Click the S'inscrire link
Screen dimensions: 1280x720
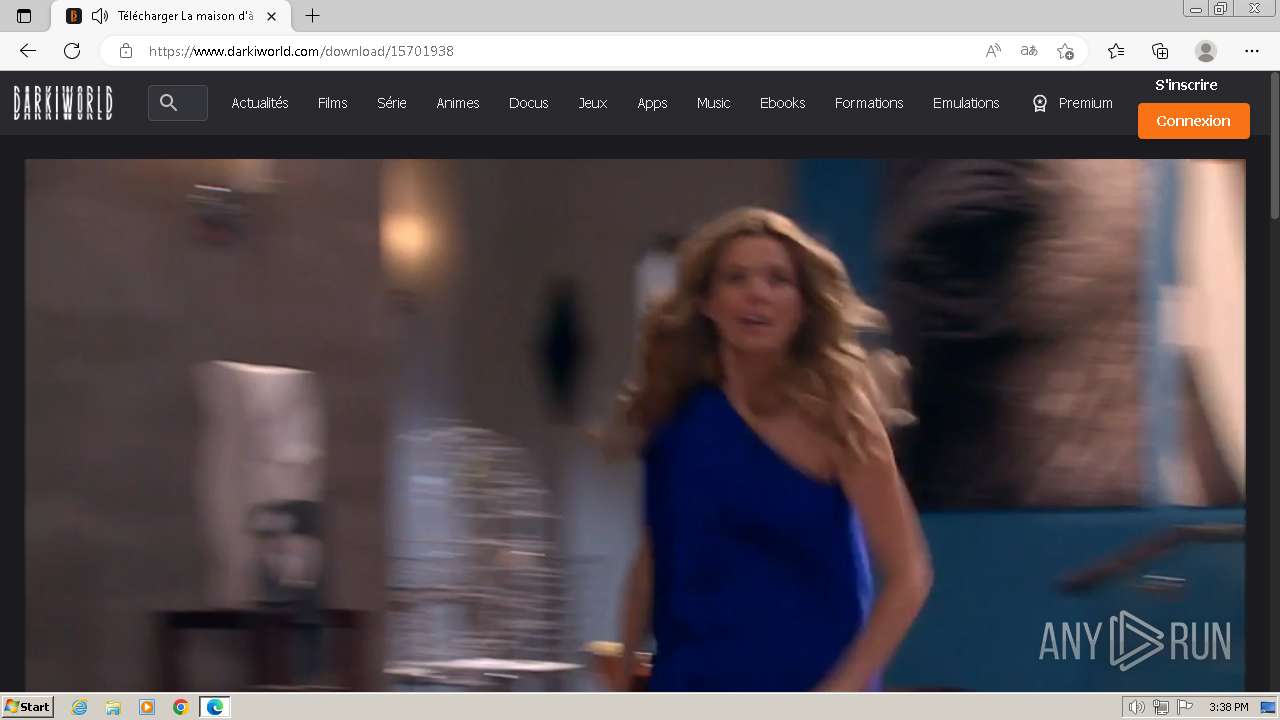[1186, 85]
